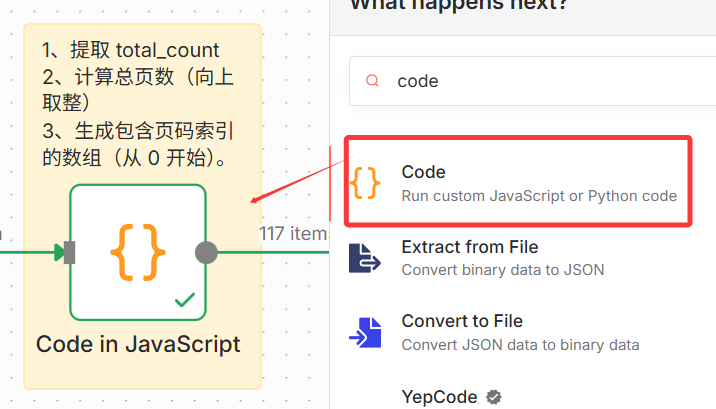The image size is (716, 409).
Task: Click the Extract from File icon
Action: pos(366,257)
